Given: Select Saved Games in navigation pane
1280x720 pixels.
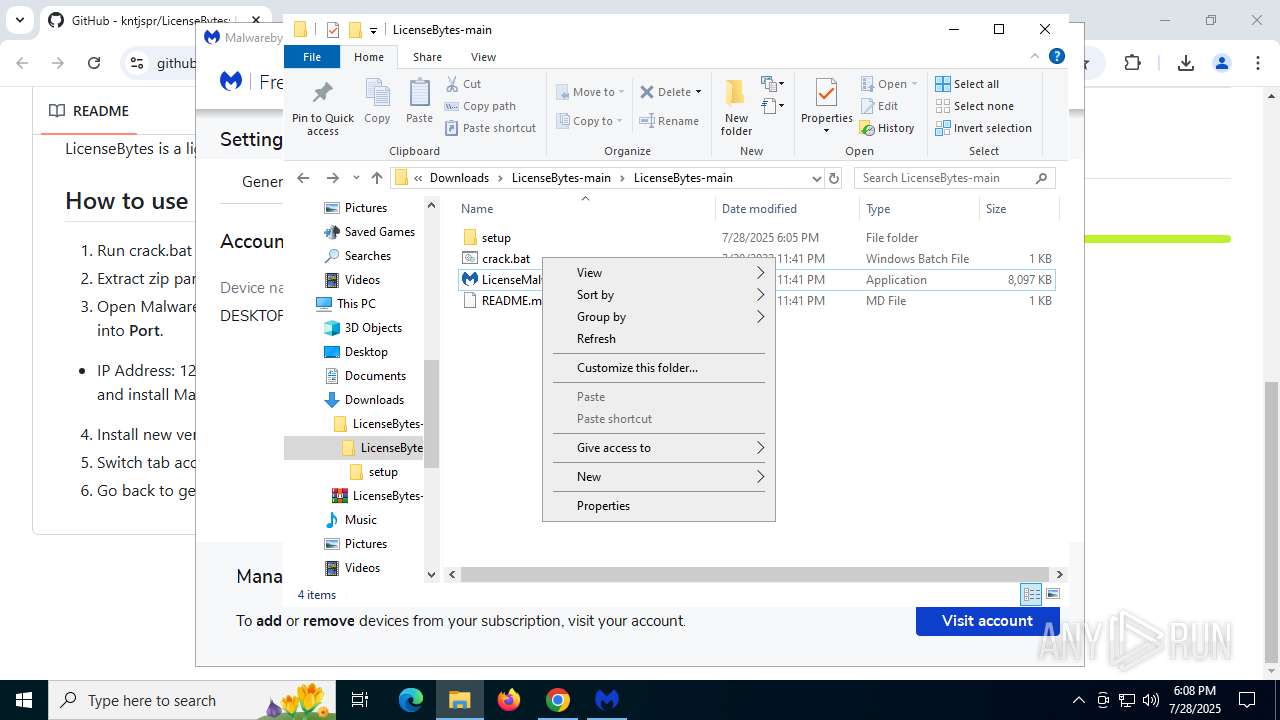Looking at the screenshot, I should tap(379, 232).
